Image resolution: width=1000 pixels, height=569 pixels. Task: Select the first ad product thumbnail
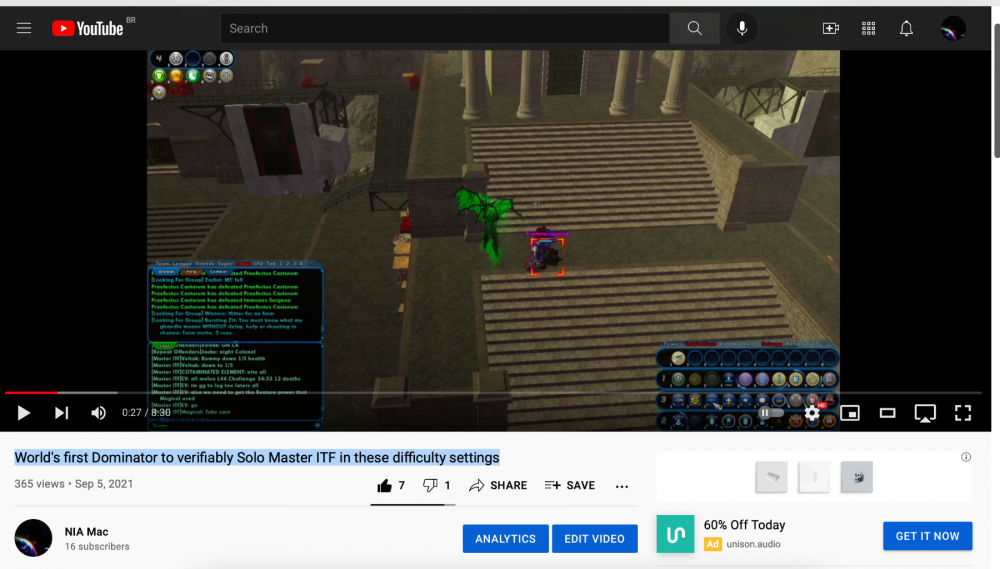coord(771,477)
